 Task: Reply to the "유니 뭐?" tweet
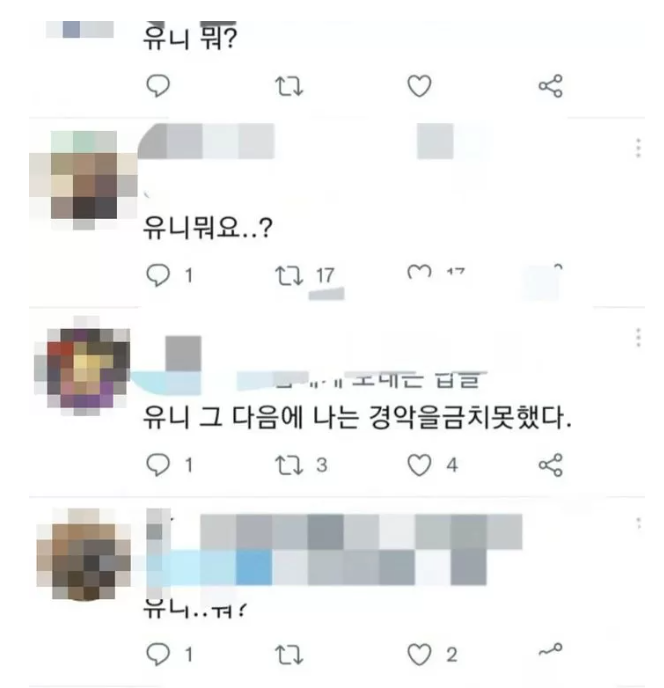(x=158, y=86)
